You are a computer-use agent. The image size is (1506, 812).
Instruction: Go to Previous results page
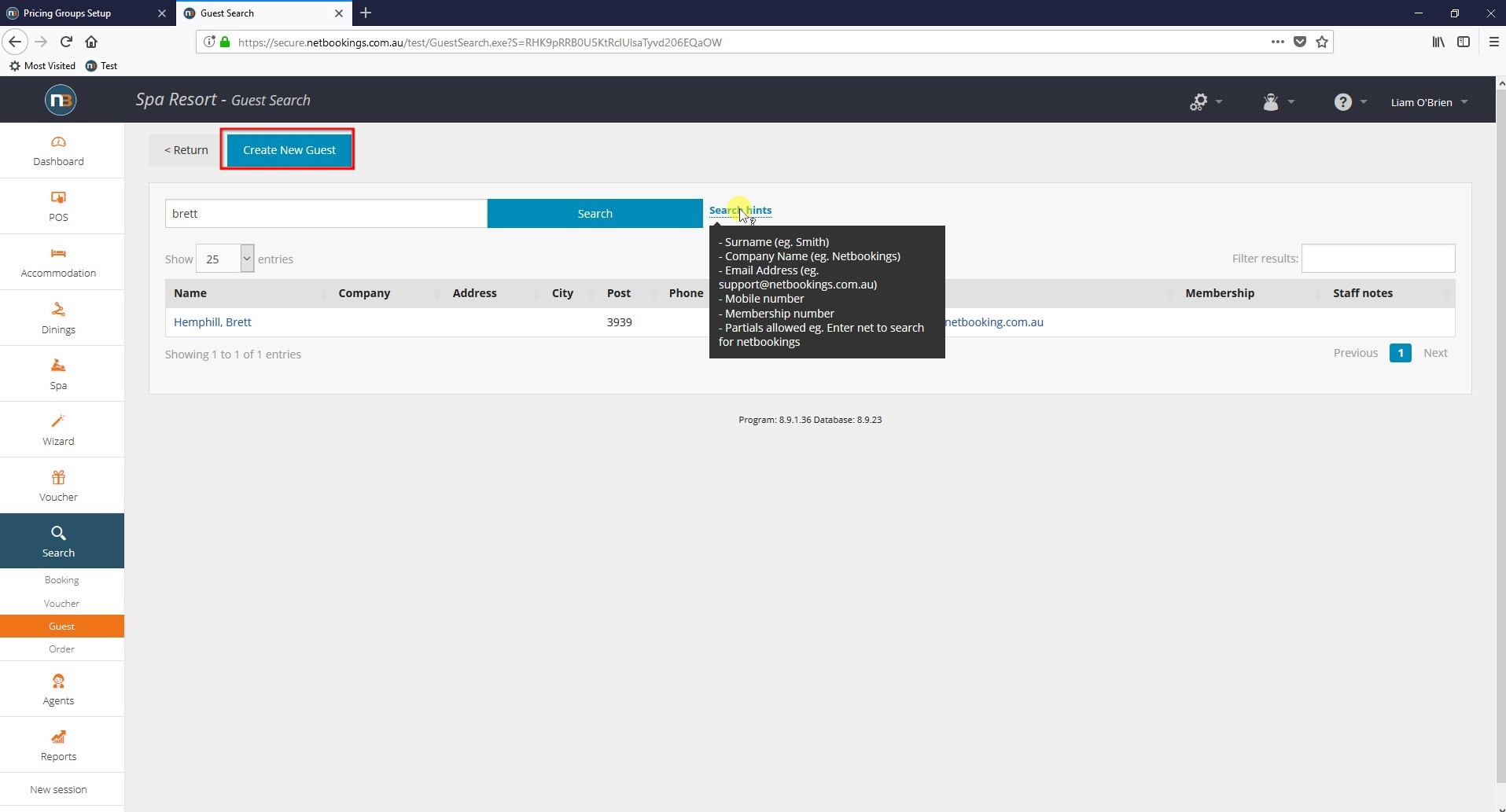[x=1355, y=353]
